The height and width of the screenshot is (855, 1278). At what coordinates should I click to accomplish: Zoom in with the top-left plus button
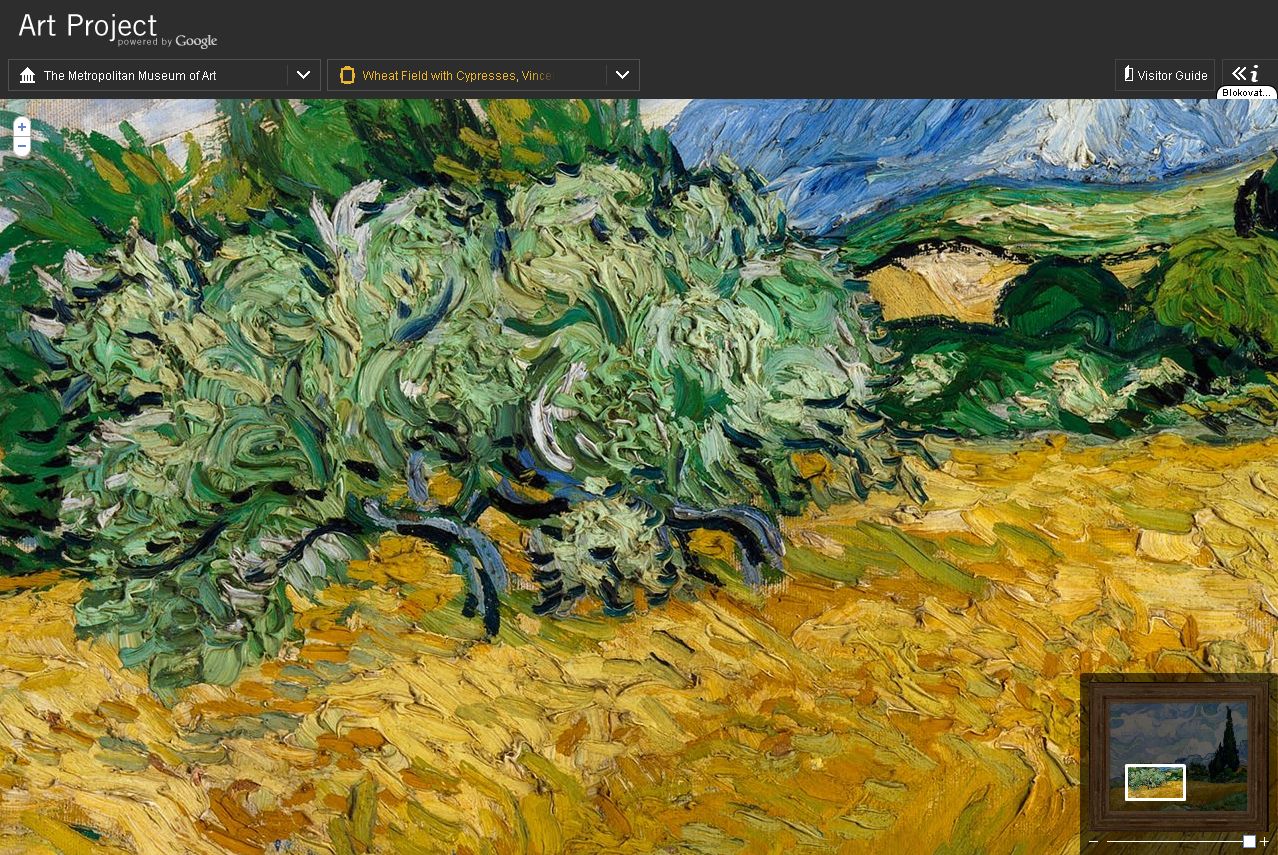coord(22,127)
